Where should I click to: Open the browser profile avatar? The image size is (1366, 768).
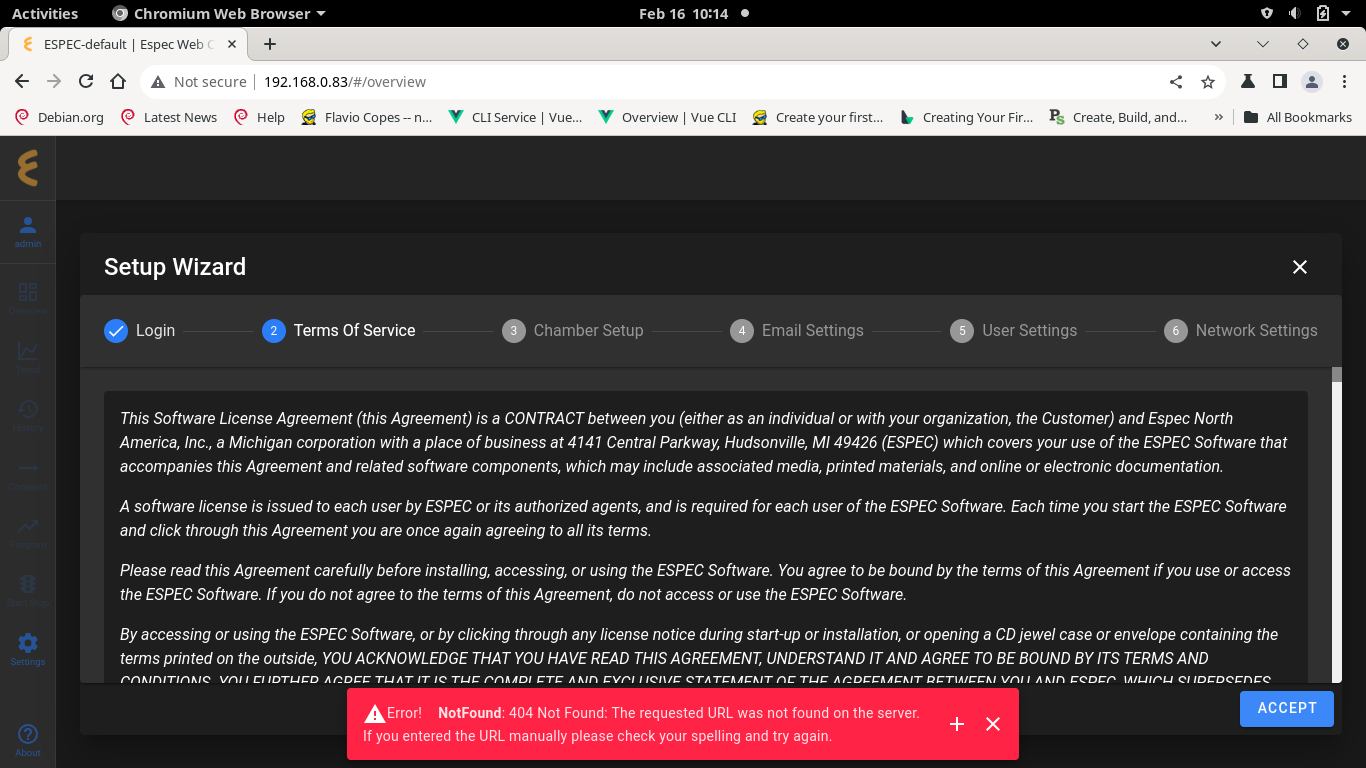(1312, 82)
